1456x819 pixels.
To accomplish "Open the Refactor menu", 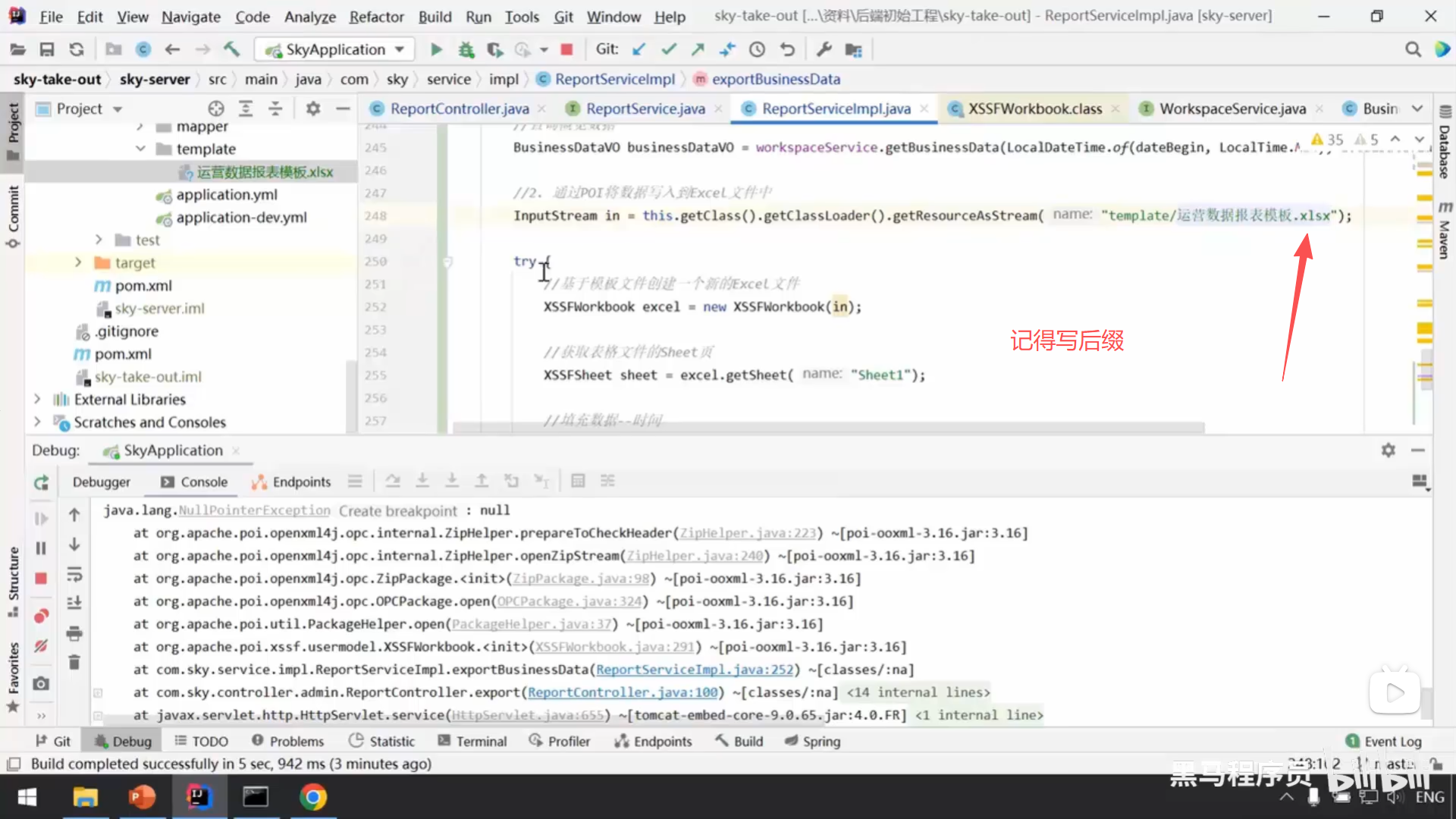I will point(376,17).
